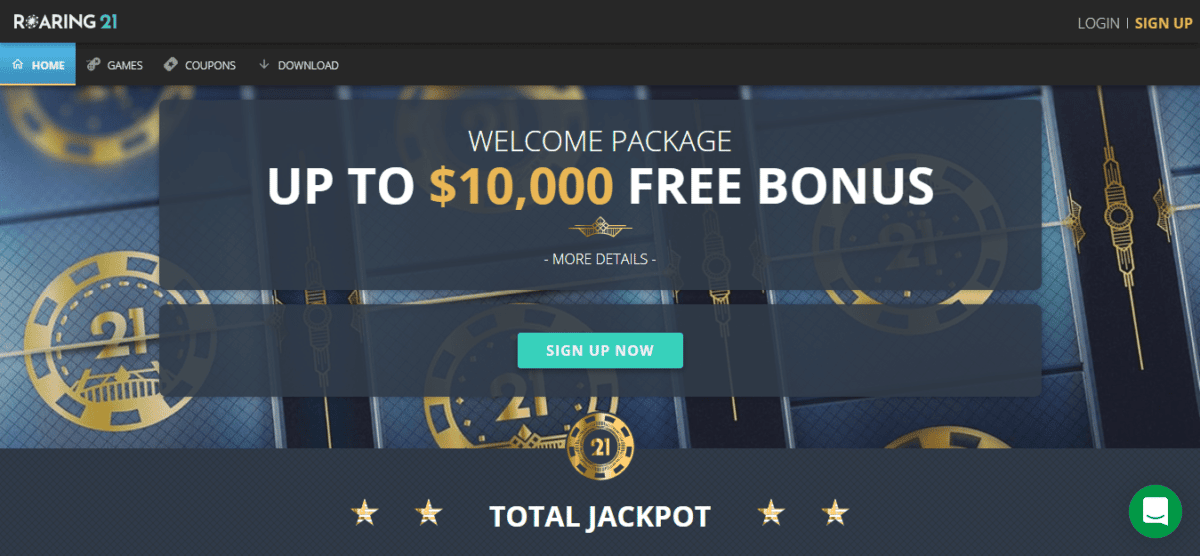Click the LOGIN link
Image resolution: width=1200 pixels, height=556 pixels.
coord(1098,23)
